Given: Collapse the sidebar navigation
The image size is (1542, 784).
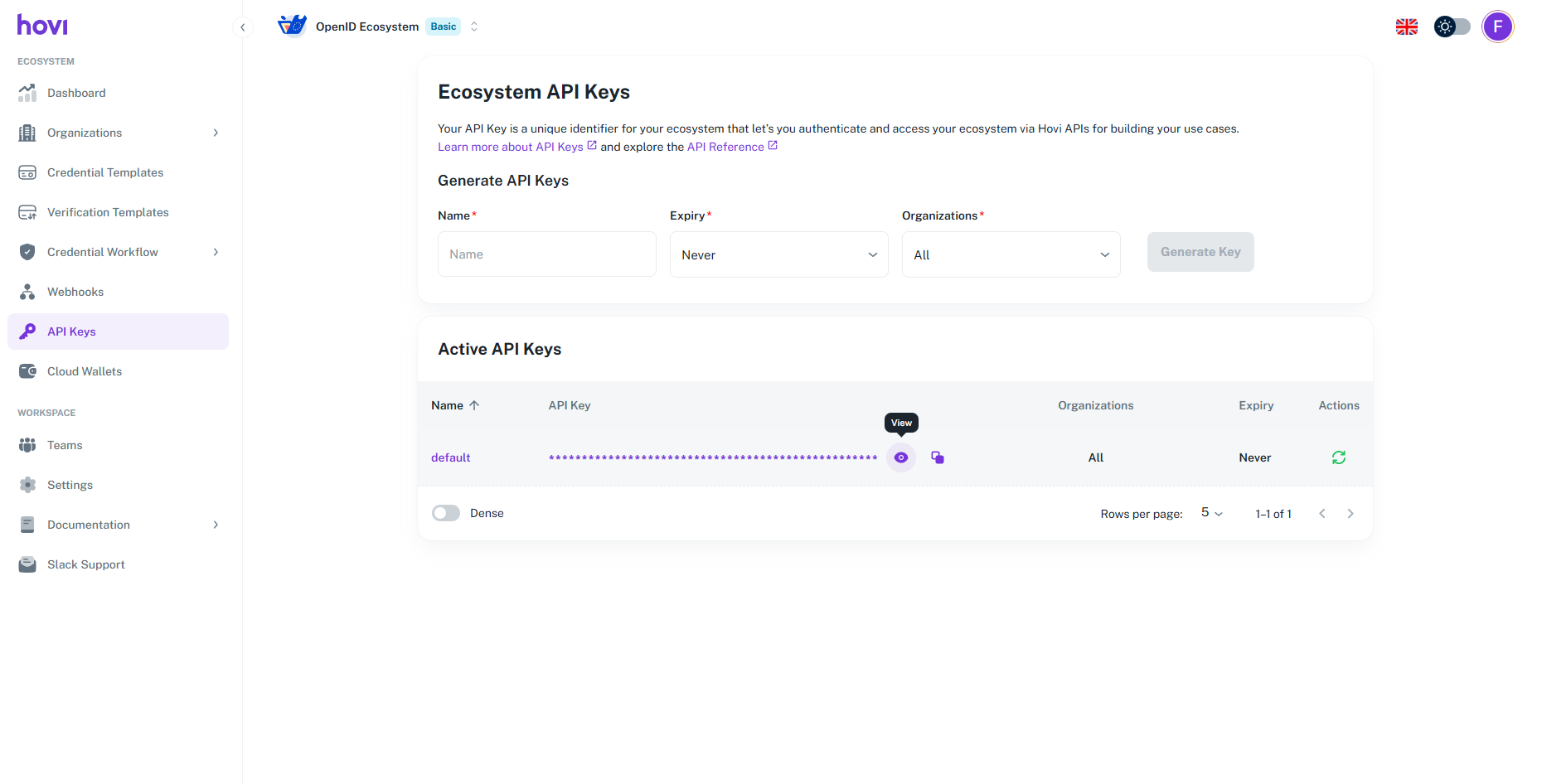Looking at the screenshot, I should click(x=242, y=27).
